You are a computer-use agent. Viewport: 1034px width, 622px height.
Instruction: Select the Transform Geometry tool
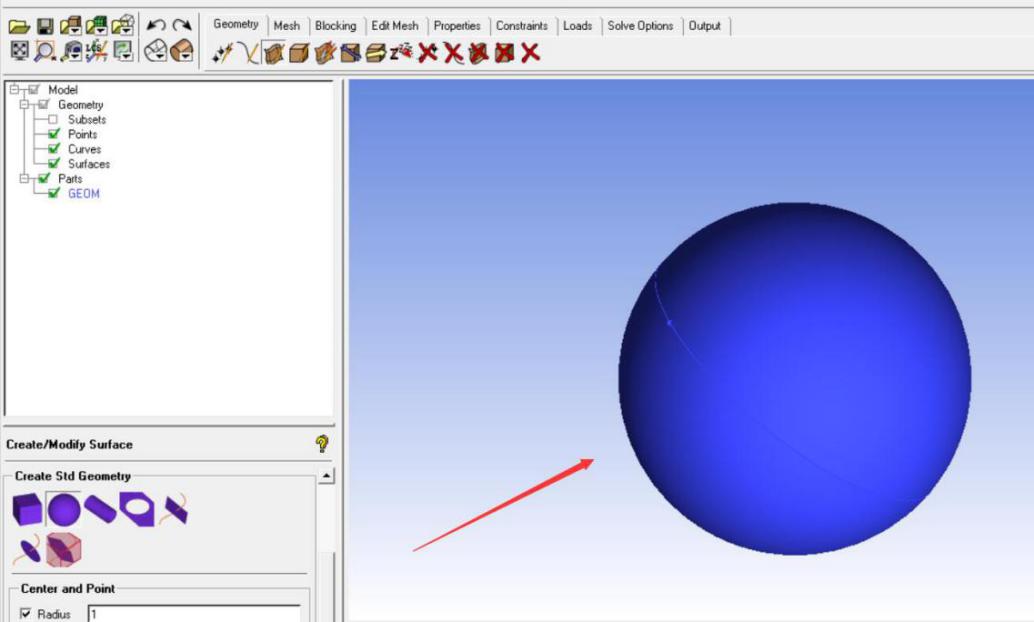point(376,53)
